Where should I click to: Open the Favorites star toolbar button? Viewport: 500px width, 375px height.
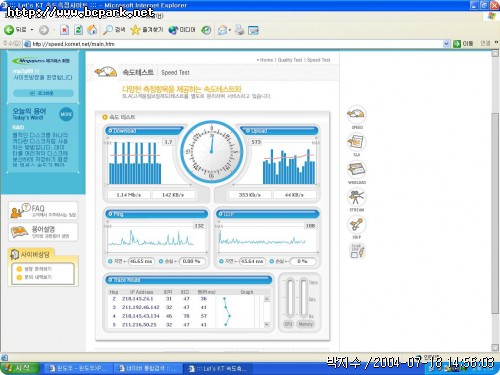[x=147, y=30]
